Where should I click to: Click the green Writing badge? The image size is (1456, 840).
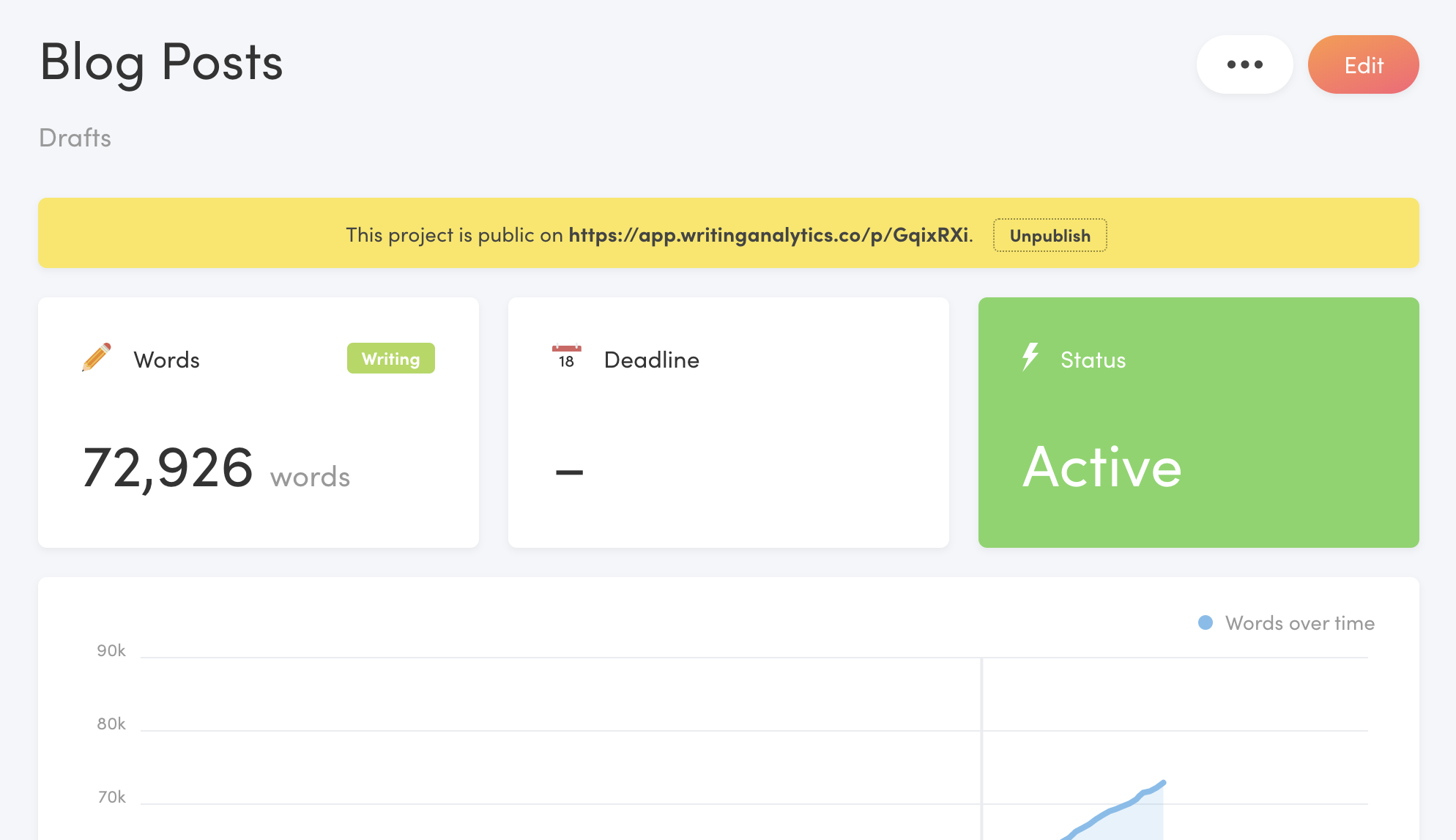click(x=390, y=358)
